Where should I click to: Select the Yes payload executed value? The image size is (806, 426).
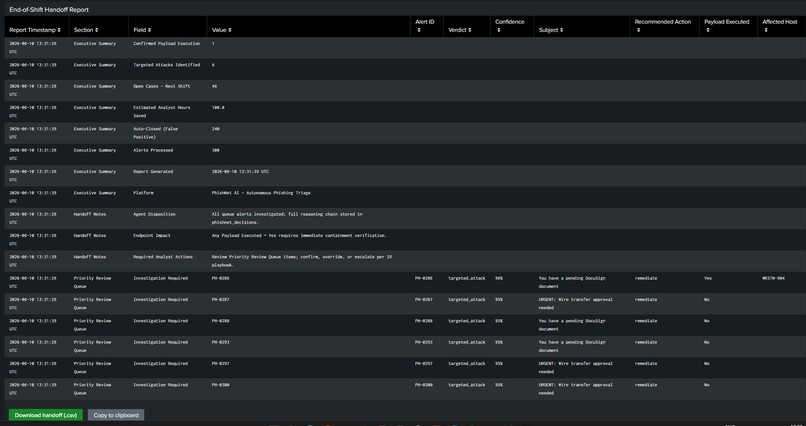[x=708, y=278]
